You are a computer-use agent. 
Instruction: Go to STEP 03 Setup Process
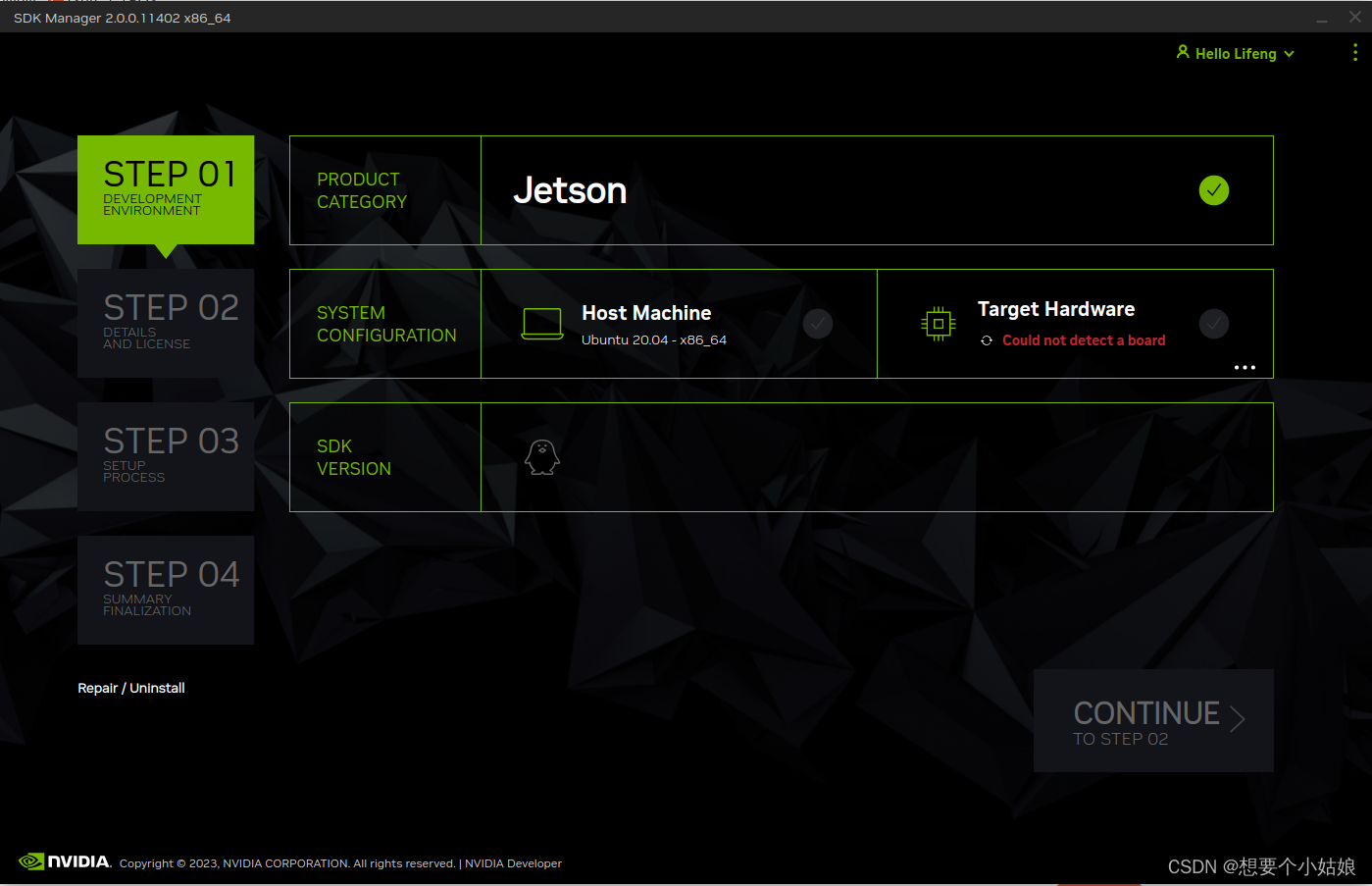166,457
